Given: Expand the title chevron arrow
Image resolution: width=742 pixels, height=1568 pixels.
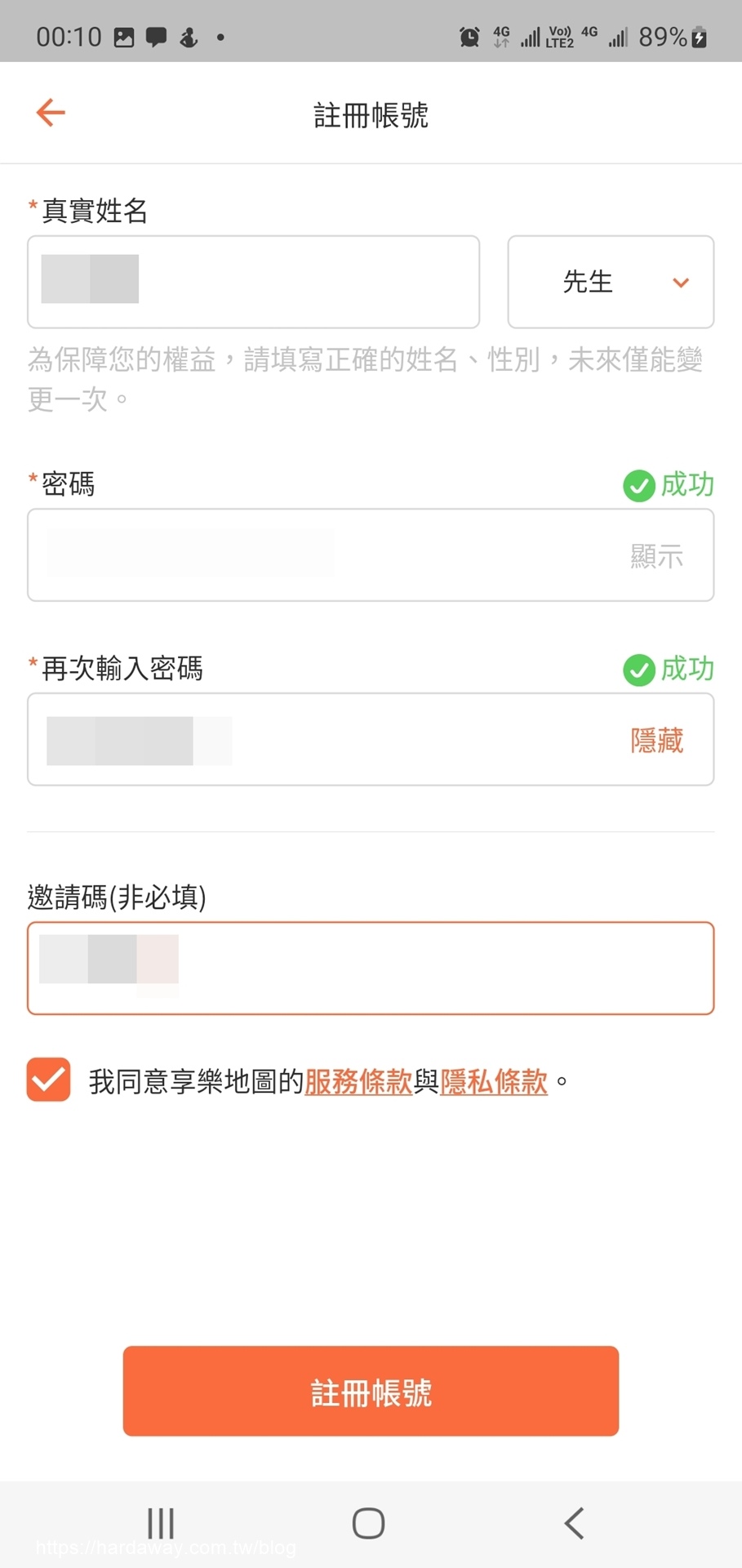Looking at the screenshot, I should pyautogui.click(x=681, y=283).
